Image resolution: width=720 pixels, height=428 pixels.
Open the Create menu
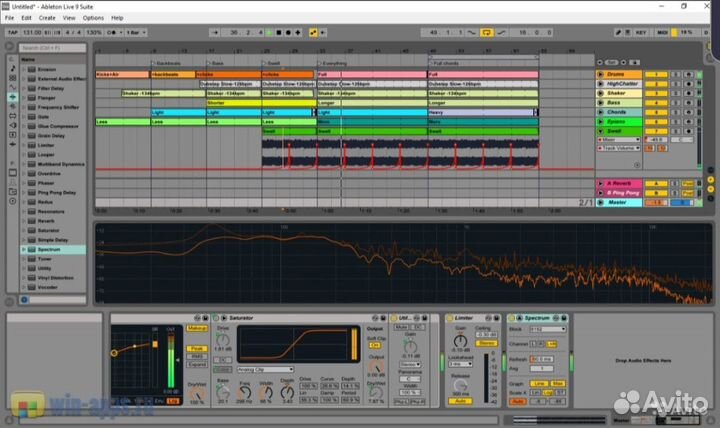(47, 17)
